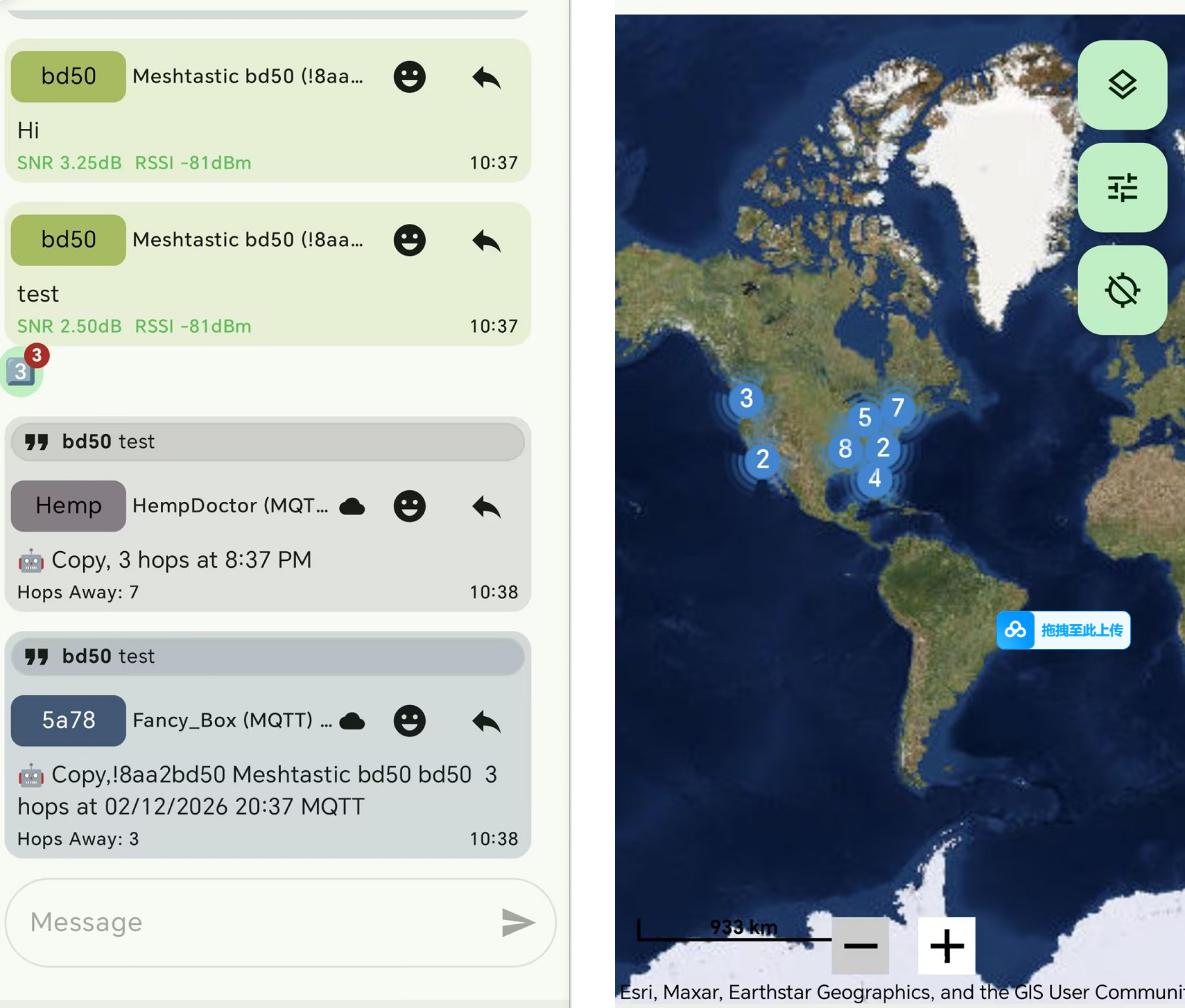Zoom out the map with minus button
Screen dimensions: 1185x1008
click(860, 945)
